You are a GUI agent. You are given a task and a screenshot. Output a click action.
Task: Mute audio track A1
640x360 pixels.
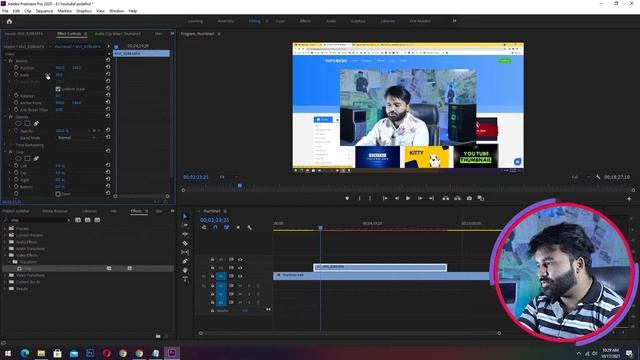(240, 286)
